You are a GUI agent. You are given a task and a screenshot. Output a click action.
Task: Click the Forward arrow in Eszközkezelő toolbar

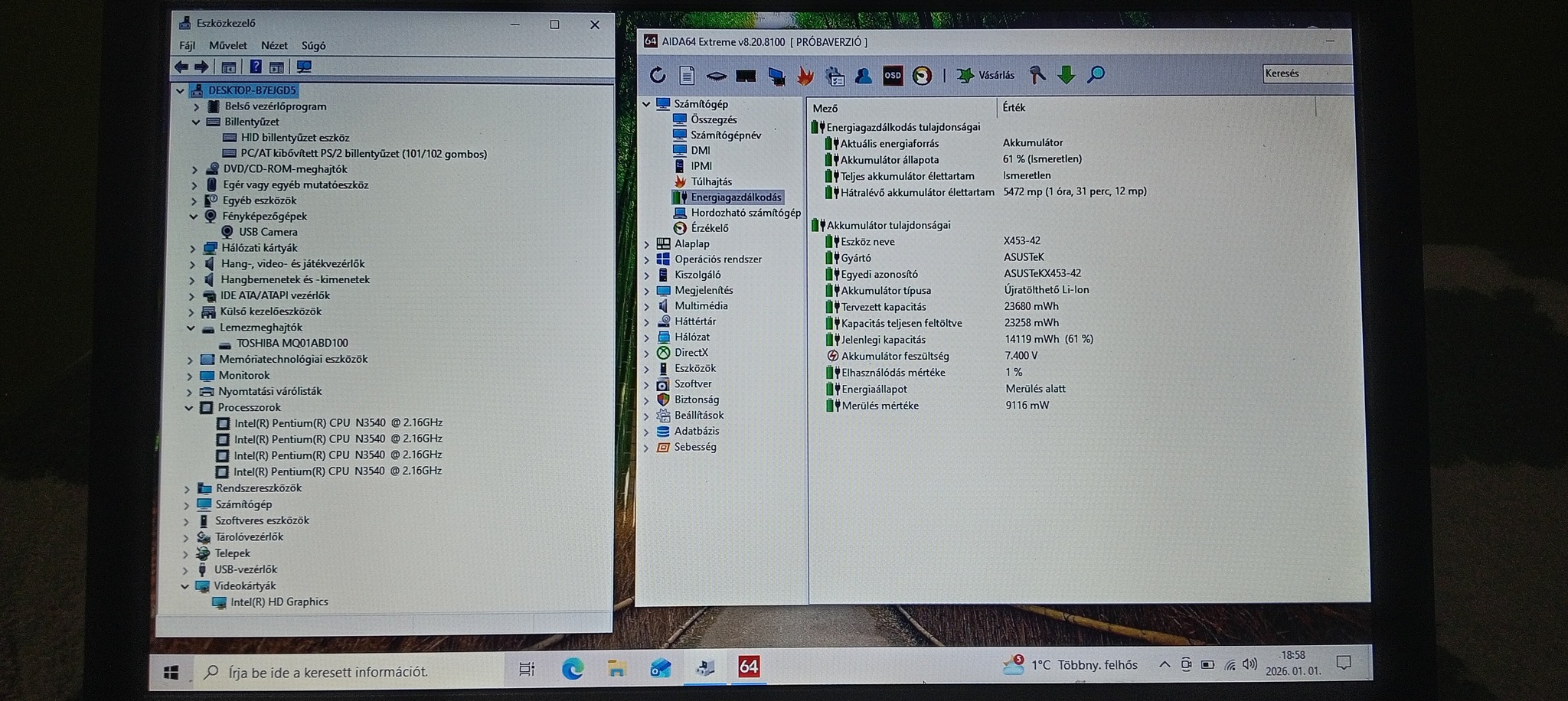coord(201,67)
